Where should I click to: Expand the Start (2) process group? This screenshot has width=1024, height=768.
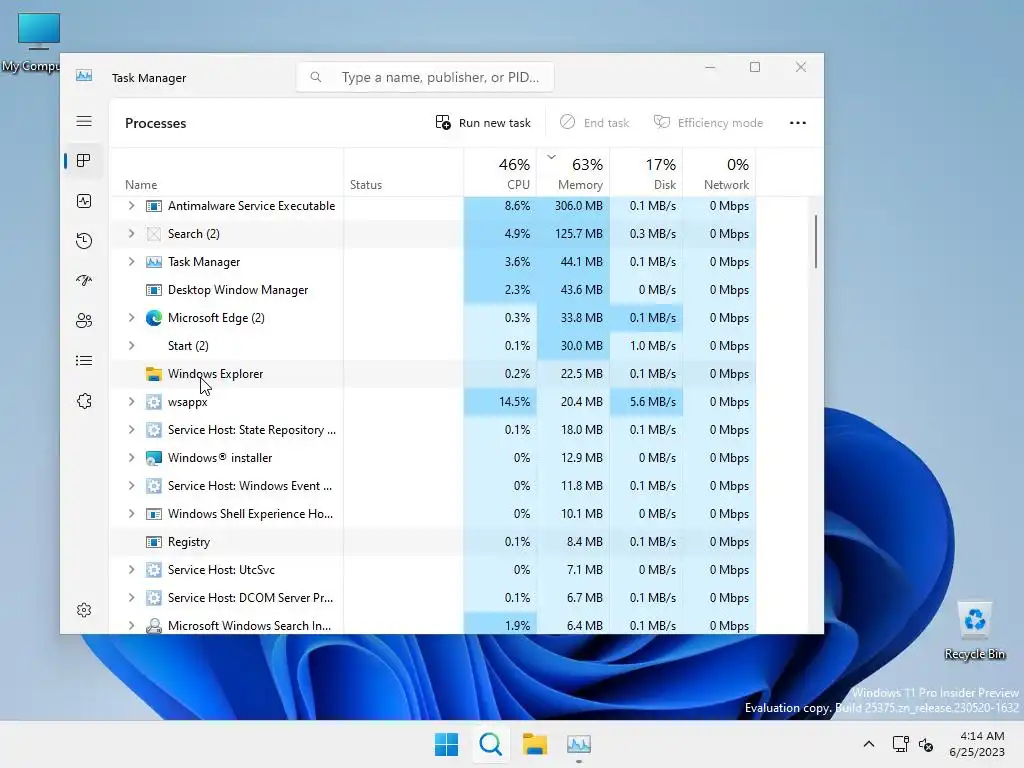131,346
